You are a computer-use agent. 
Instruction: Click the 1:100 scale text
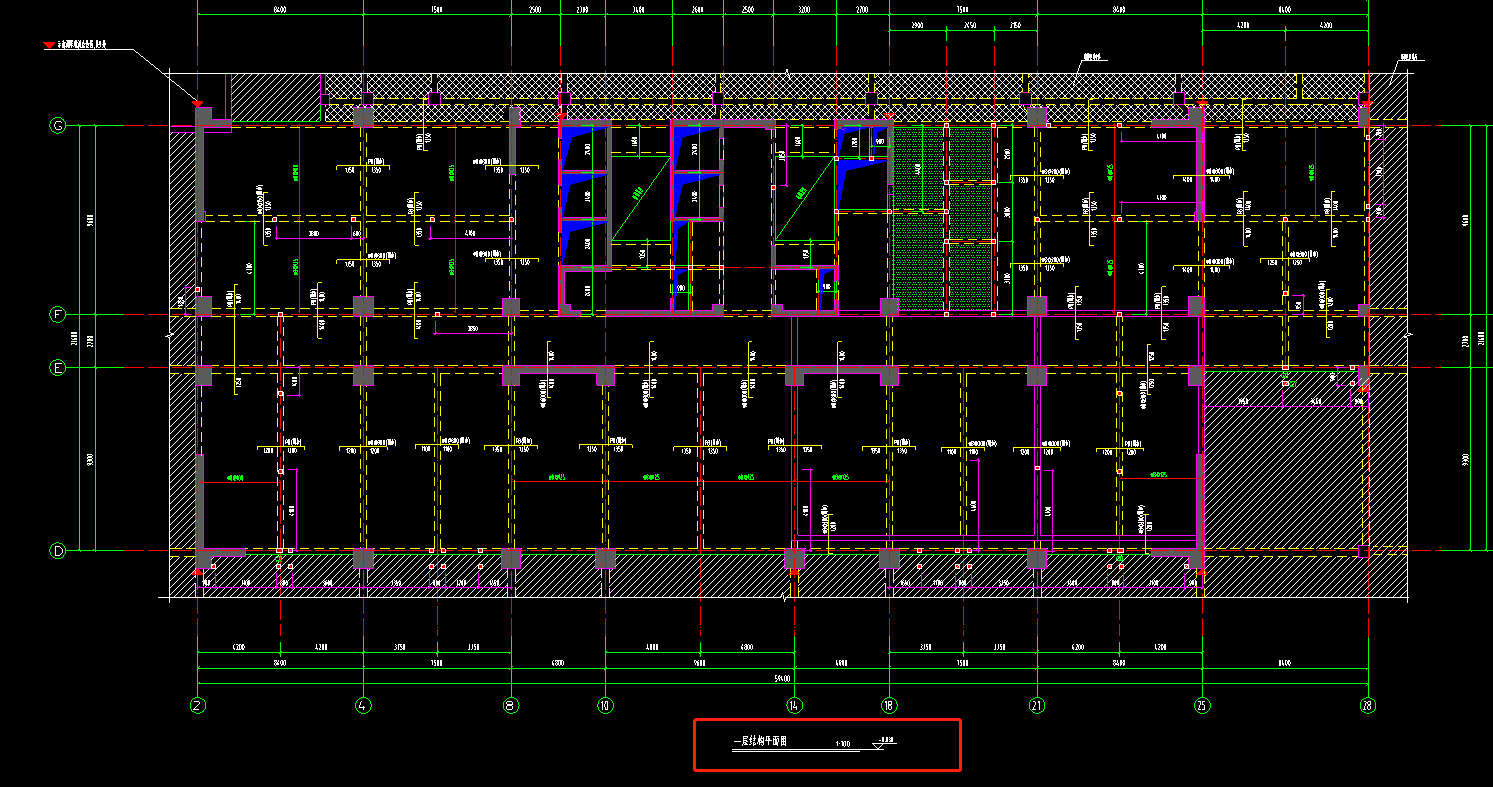tap(843, 745)
